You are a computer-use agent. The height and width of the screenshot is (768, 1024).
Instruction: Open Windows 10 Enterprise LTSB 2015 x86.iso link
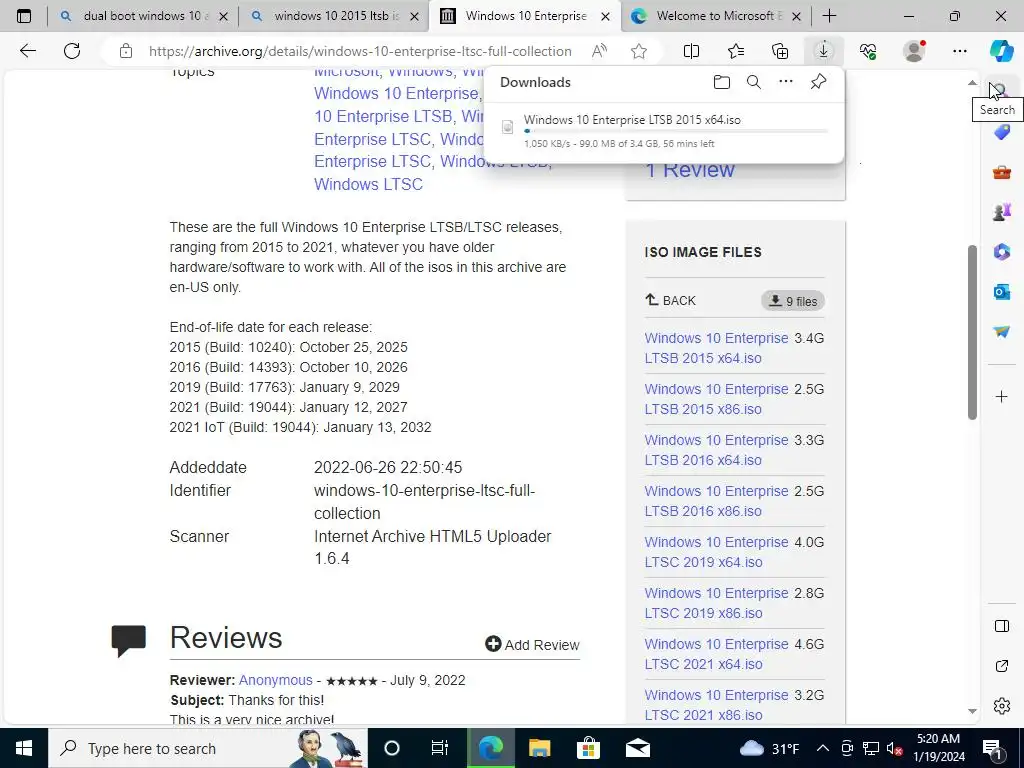tap(716, 399)
